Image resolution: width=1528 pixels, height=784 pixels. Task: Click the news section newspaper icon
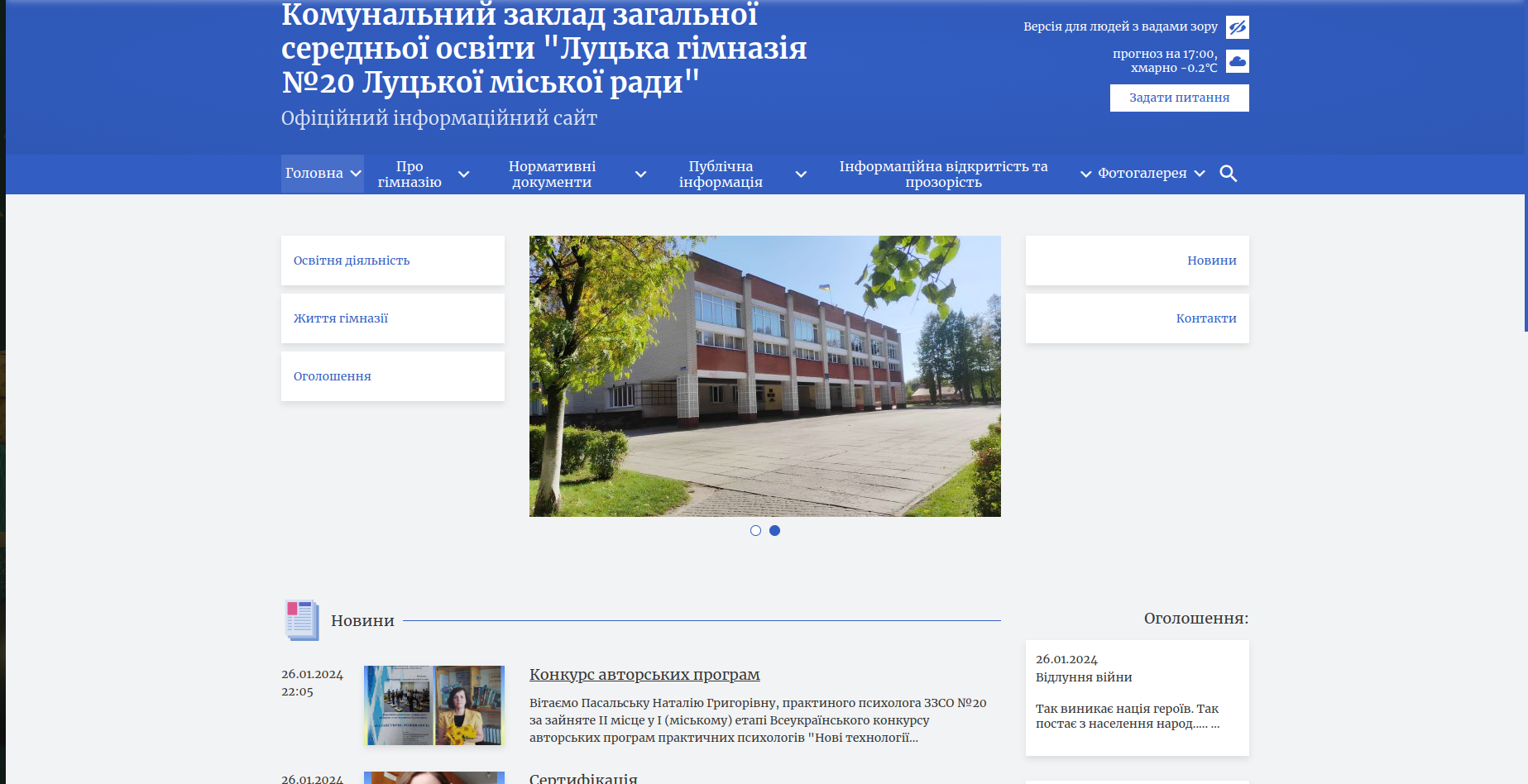click(301, 620)
